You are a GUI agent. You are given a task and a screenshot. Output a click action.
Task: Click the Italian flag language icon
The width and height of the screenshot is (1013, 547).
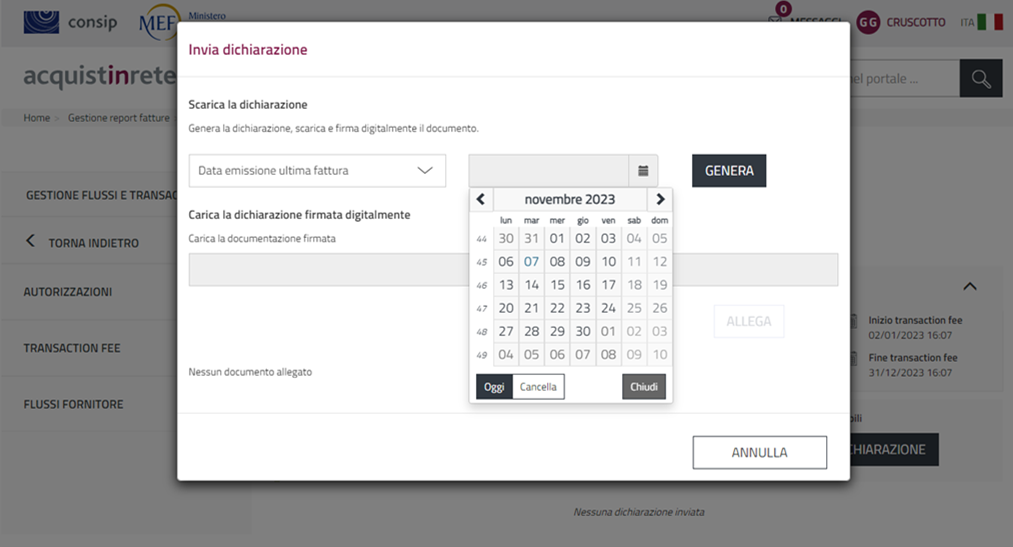point(989,22)
